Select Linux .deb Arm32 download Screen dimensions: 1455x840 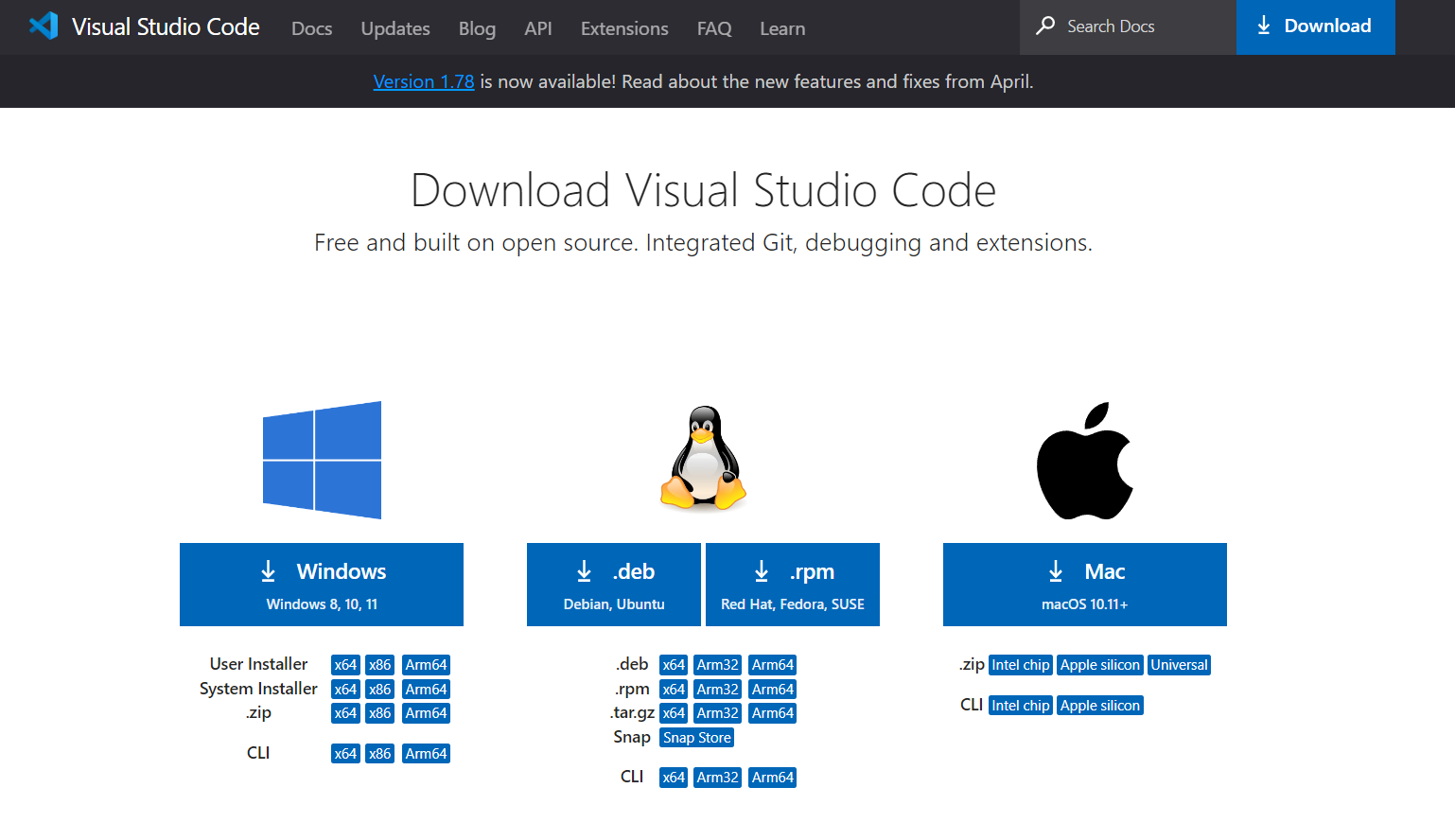(x=717, y=665)
